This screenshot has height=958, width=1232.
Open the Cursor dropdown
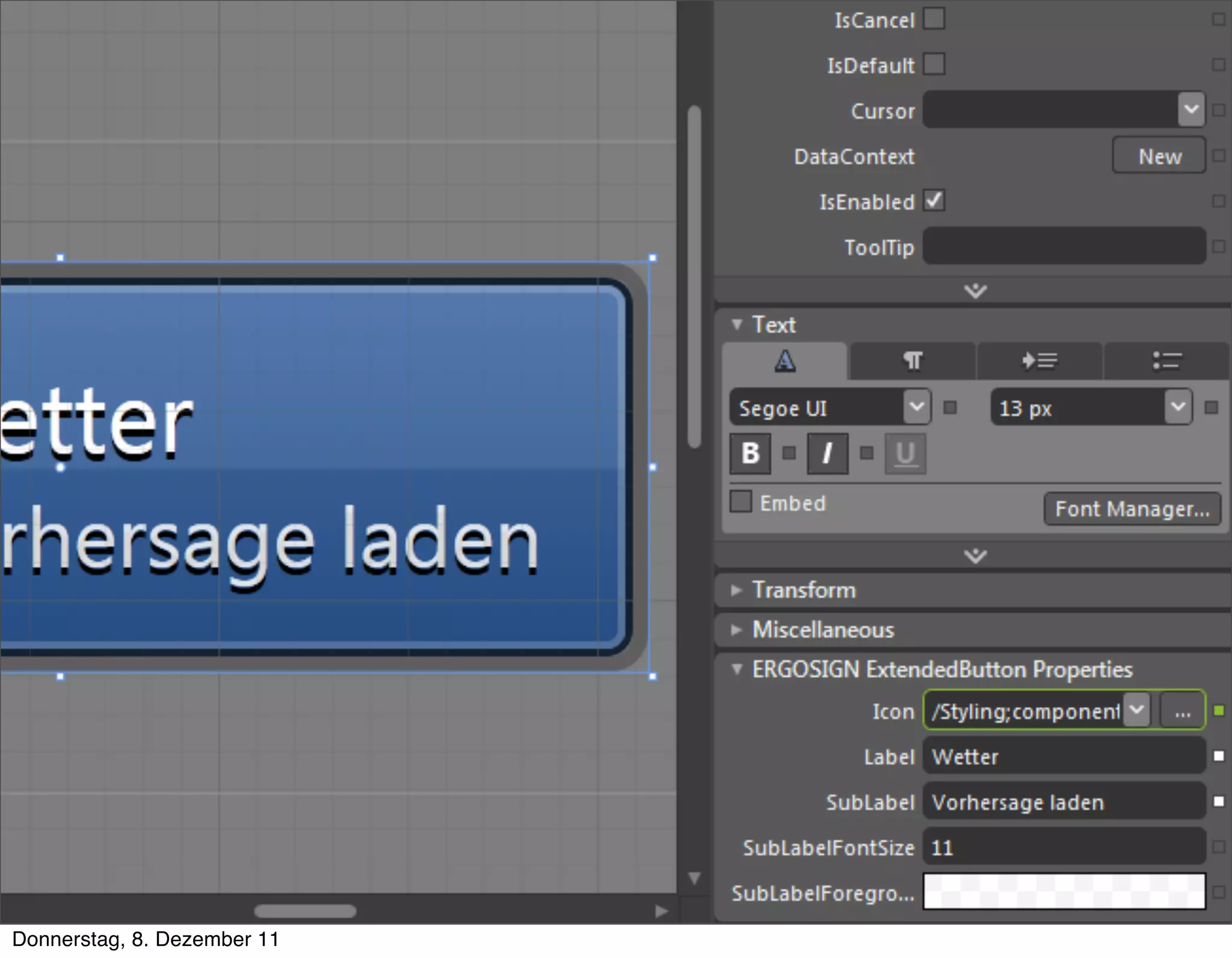[x=1190, y=109]
